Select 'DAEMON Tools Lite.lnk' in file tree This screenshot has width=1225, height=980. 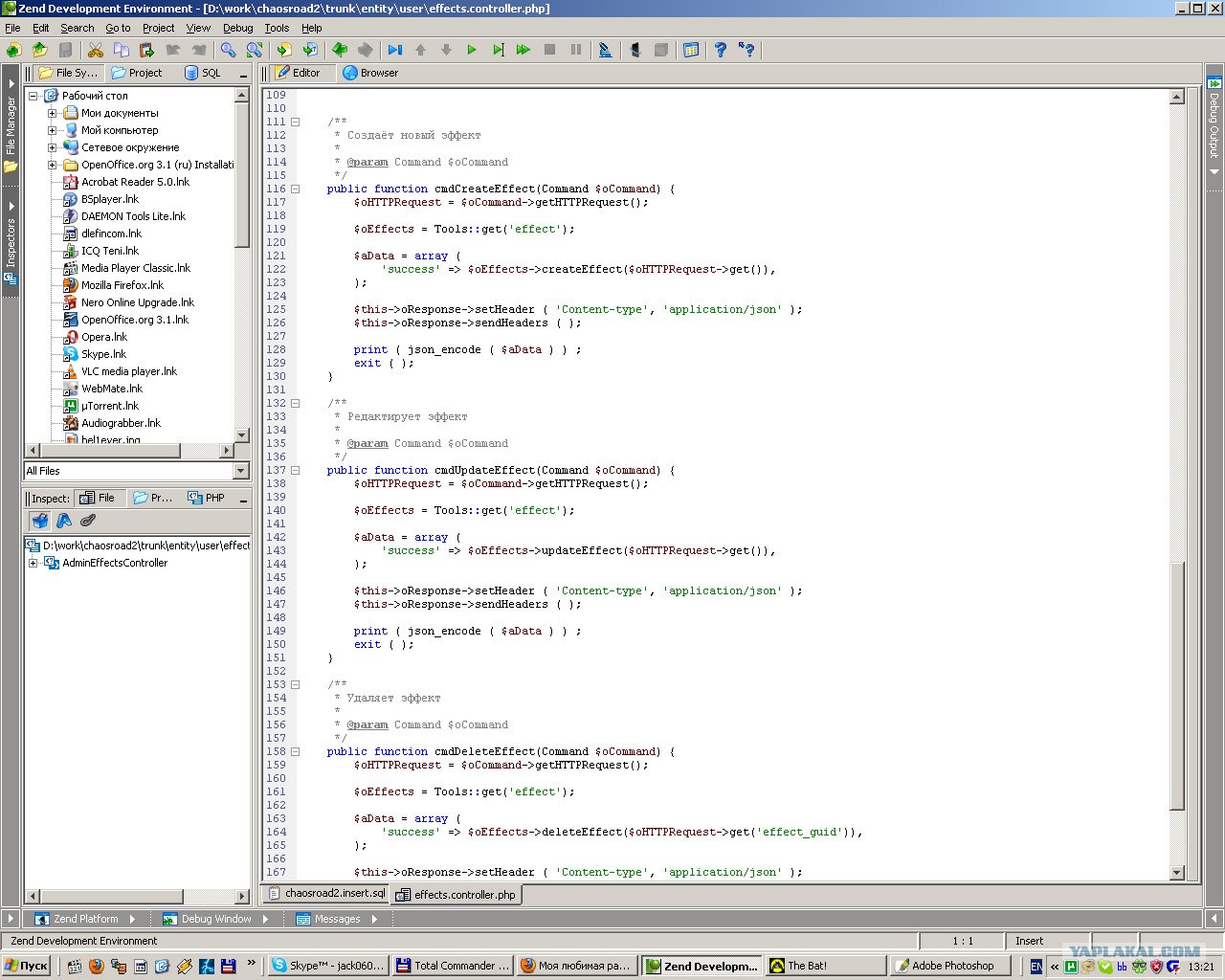(x=133, y=216)
